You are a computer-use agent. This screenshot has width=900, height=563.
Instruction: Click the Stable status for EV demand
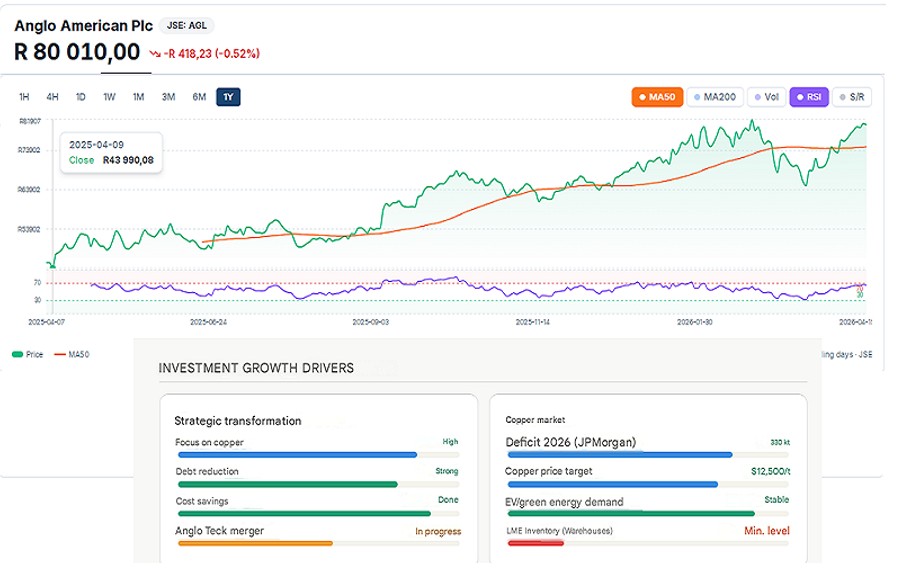click(x=777, y=500)
